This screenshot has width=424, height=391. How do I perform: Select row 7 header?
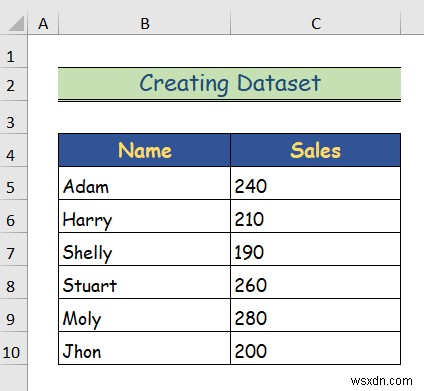click(x=13, y=249)
